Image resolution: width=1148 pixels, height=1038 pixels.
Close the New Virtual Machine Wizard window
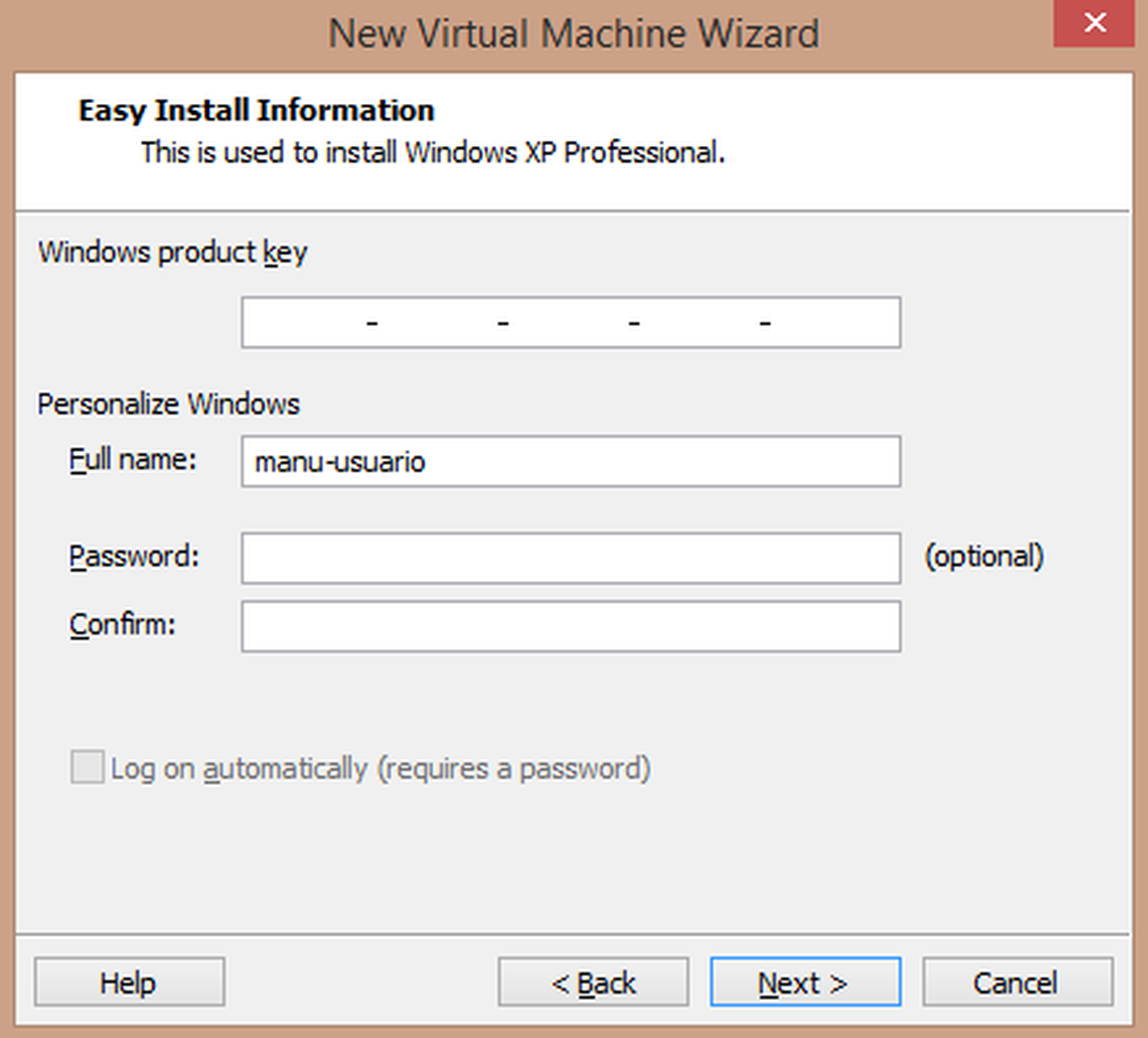click(x=1093, y=24)
